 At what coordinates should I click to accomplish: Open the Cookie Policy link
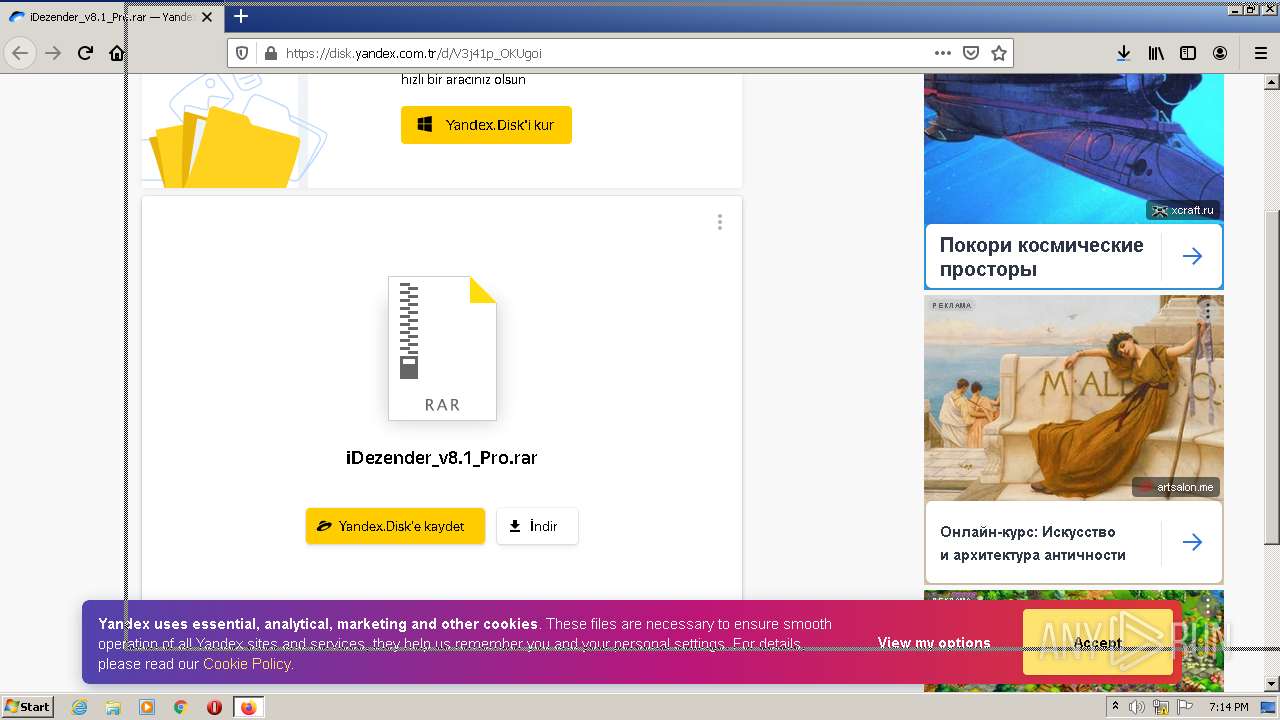(x=247, y=664)
